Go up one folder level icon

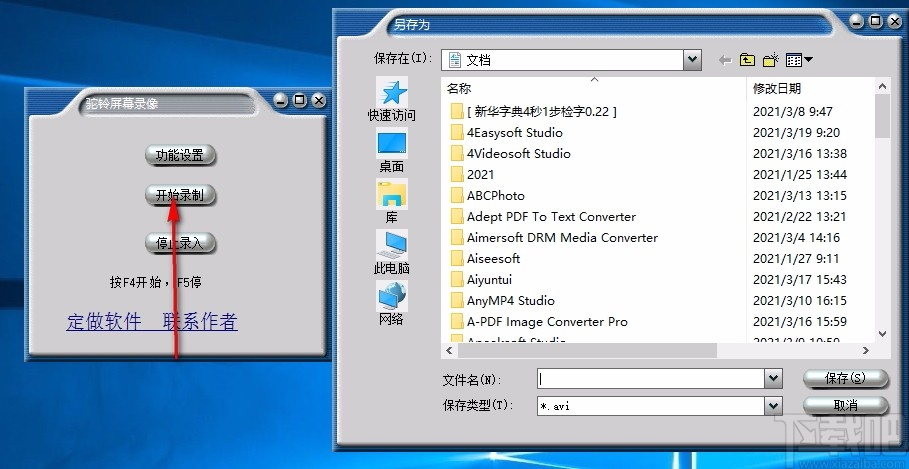[747, 59]
